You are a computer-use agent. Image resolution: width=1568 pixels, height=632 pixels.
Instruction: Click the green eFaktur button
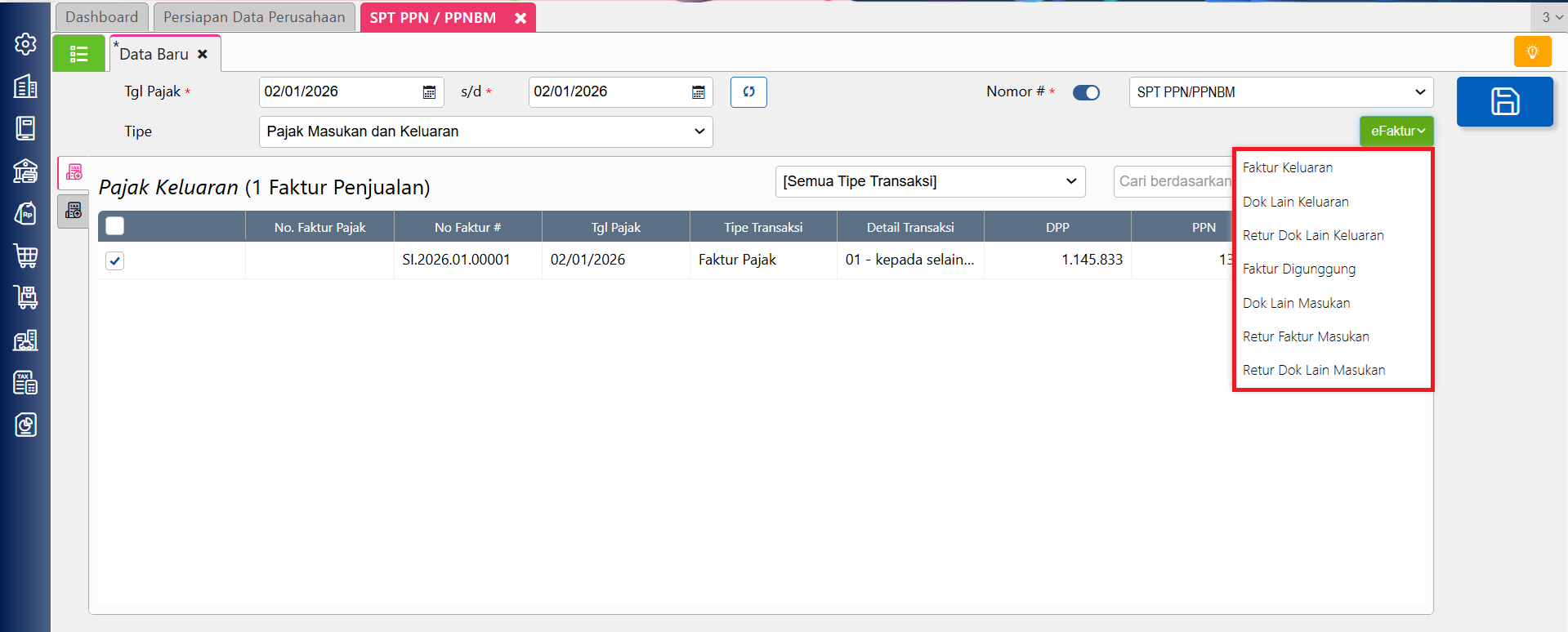[x=1396, y=131]
